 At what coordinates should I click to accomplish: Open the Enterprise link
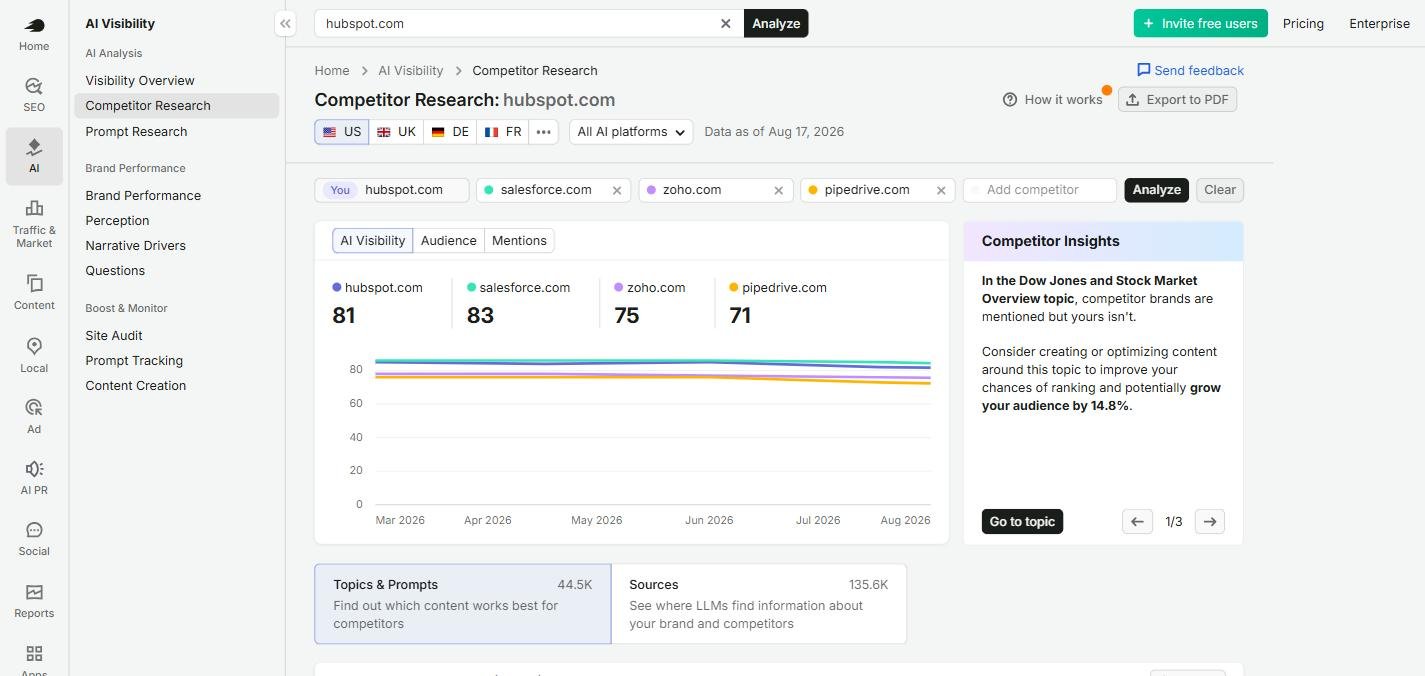1379,23
